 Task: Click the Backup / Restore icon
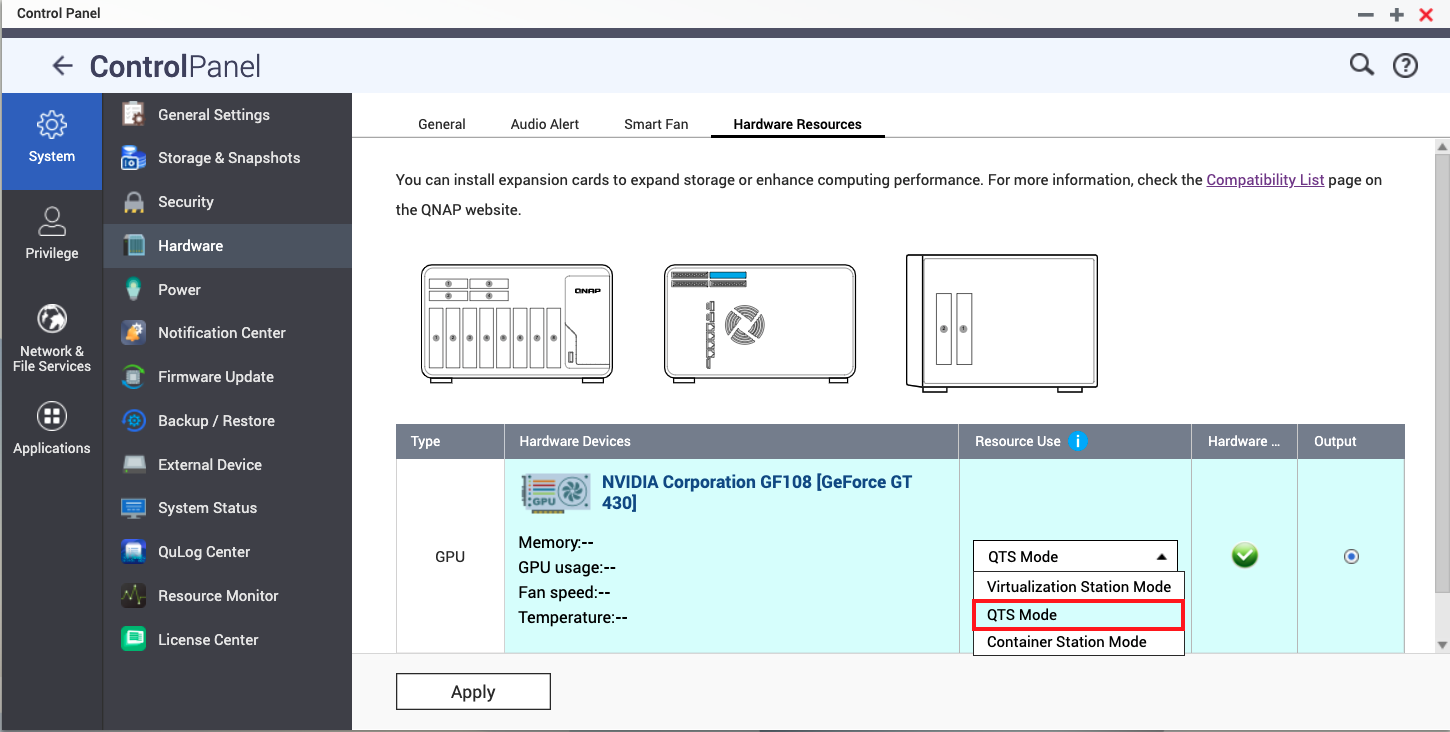(133, 421)
